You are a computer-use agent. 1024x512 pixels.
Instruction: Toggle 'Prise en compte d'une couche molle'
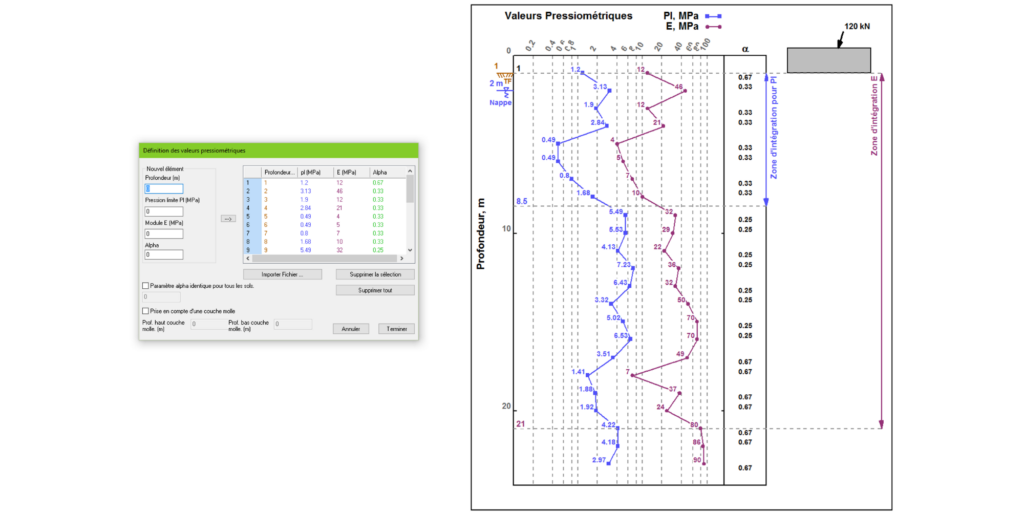point(146,311)
